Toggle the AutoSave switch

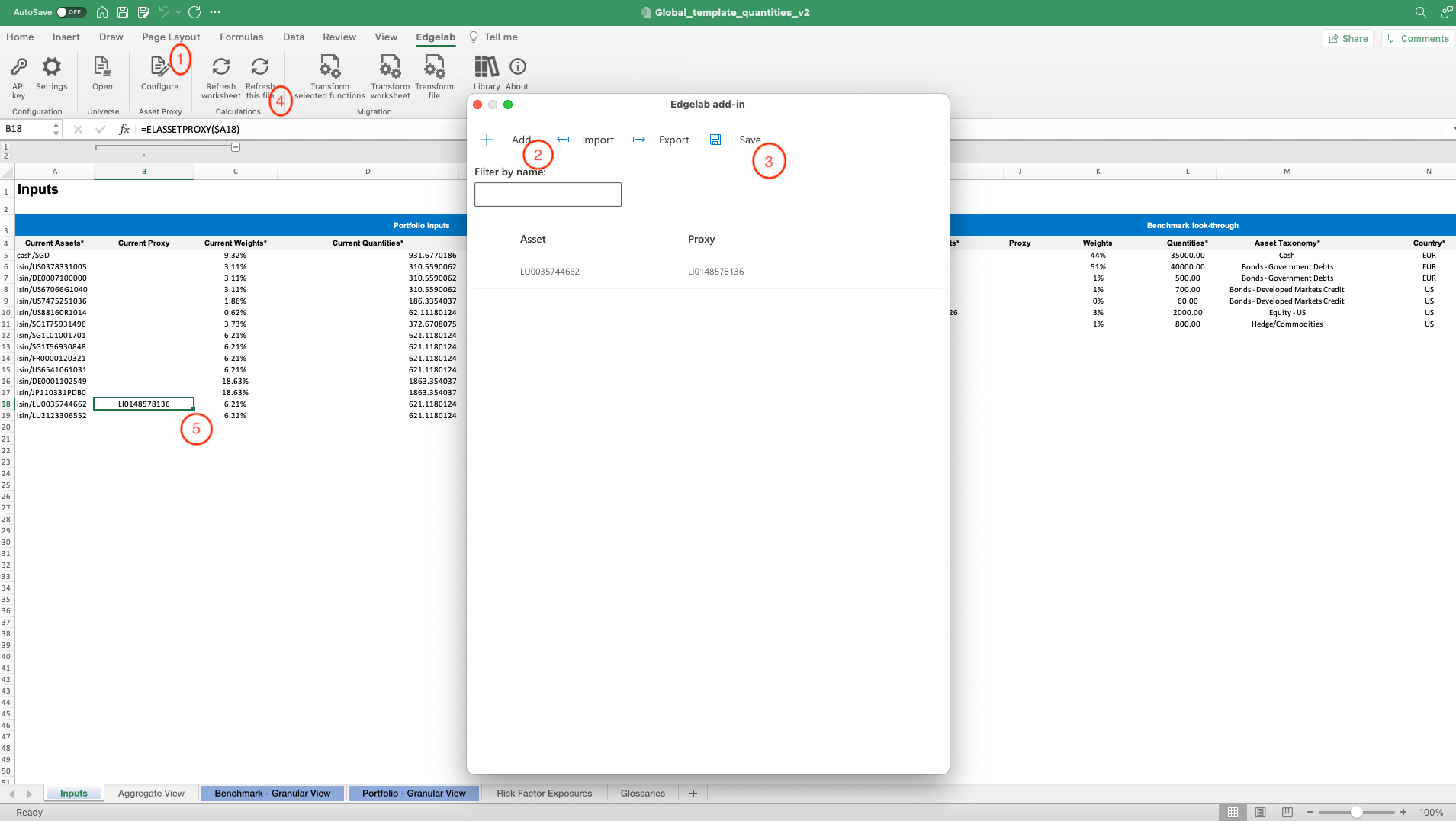click(x=70, y=12)
